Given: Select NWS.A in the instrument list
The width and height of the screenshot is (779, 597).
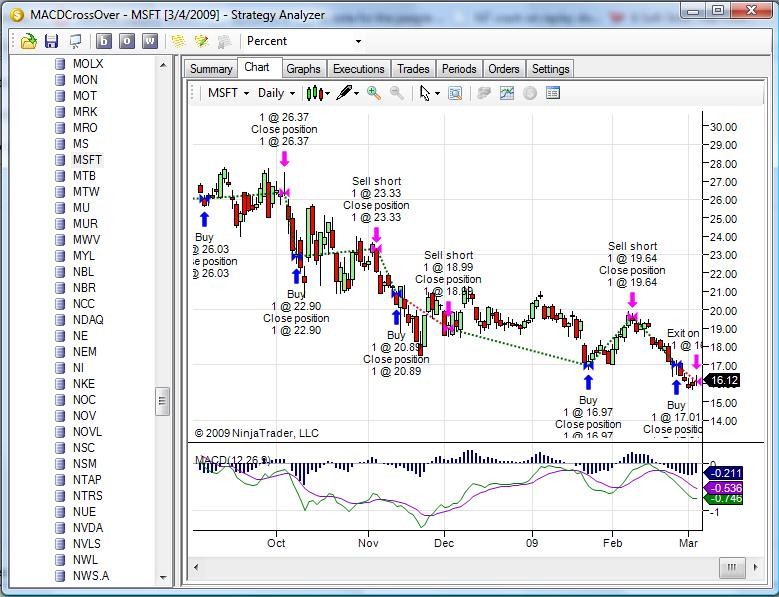Looking at the screenshot, I should click(90, 576).
